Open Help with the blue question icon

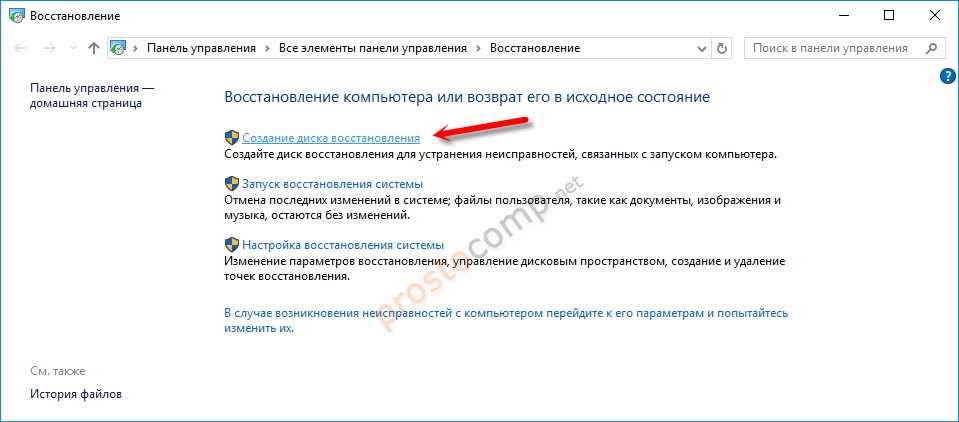click(947, 76)
